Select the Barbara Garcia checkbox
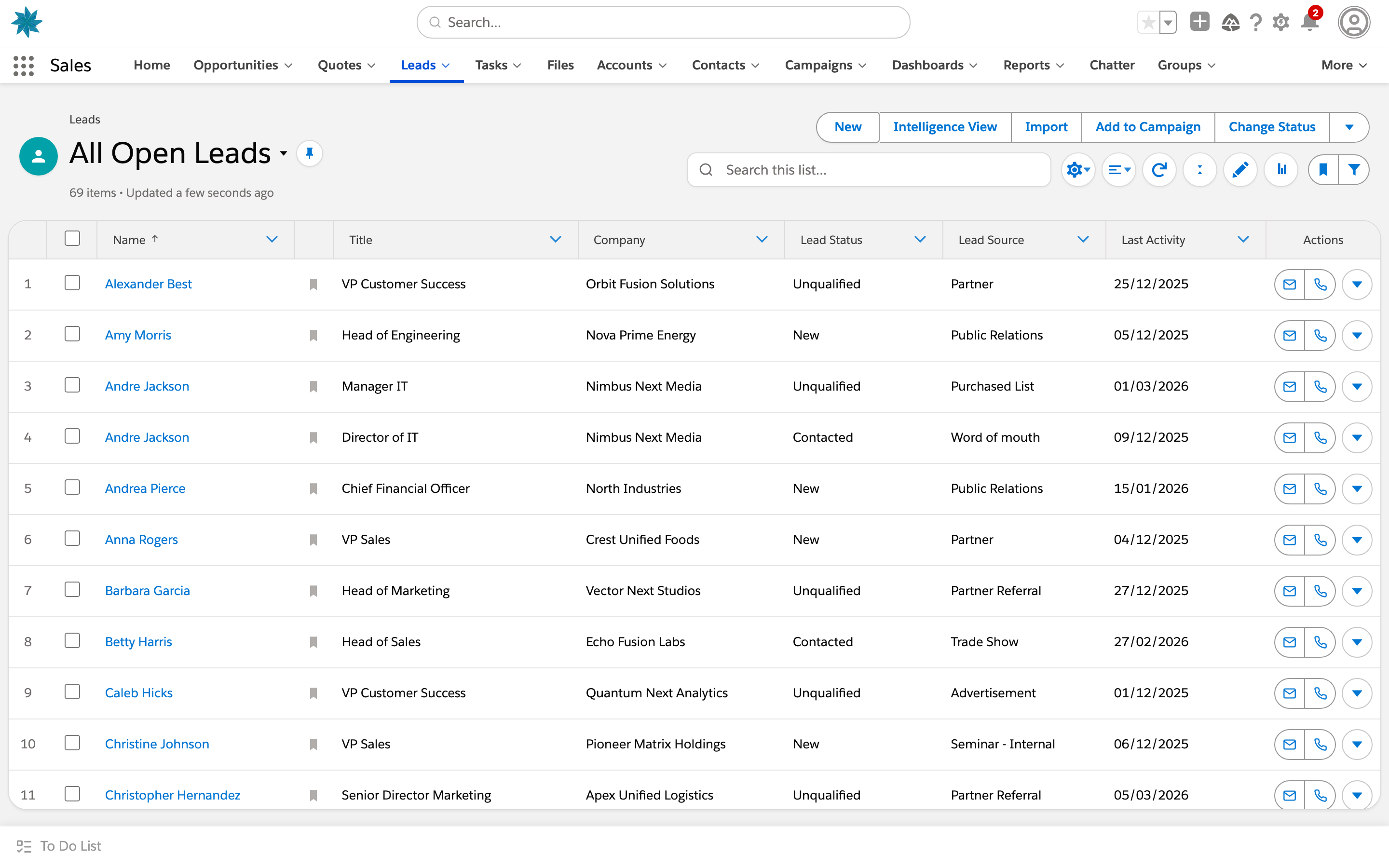This screenshot has height=868, width=1389. point(72,590)
